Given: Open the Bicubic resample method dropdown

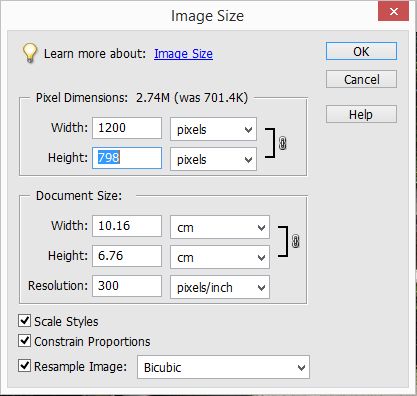Looking at the screenshot, I should click(223, 367).
